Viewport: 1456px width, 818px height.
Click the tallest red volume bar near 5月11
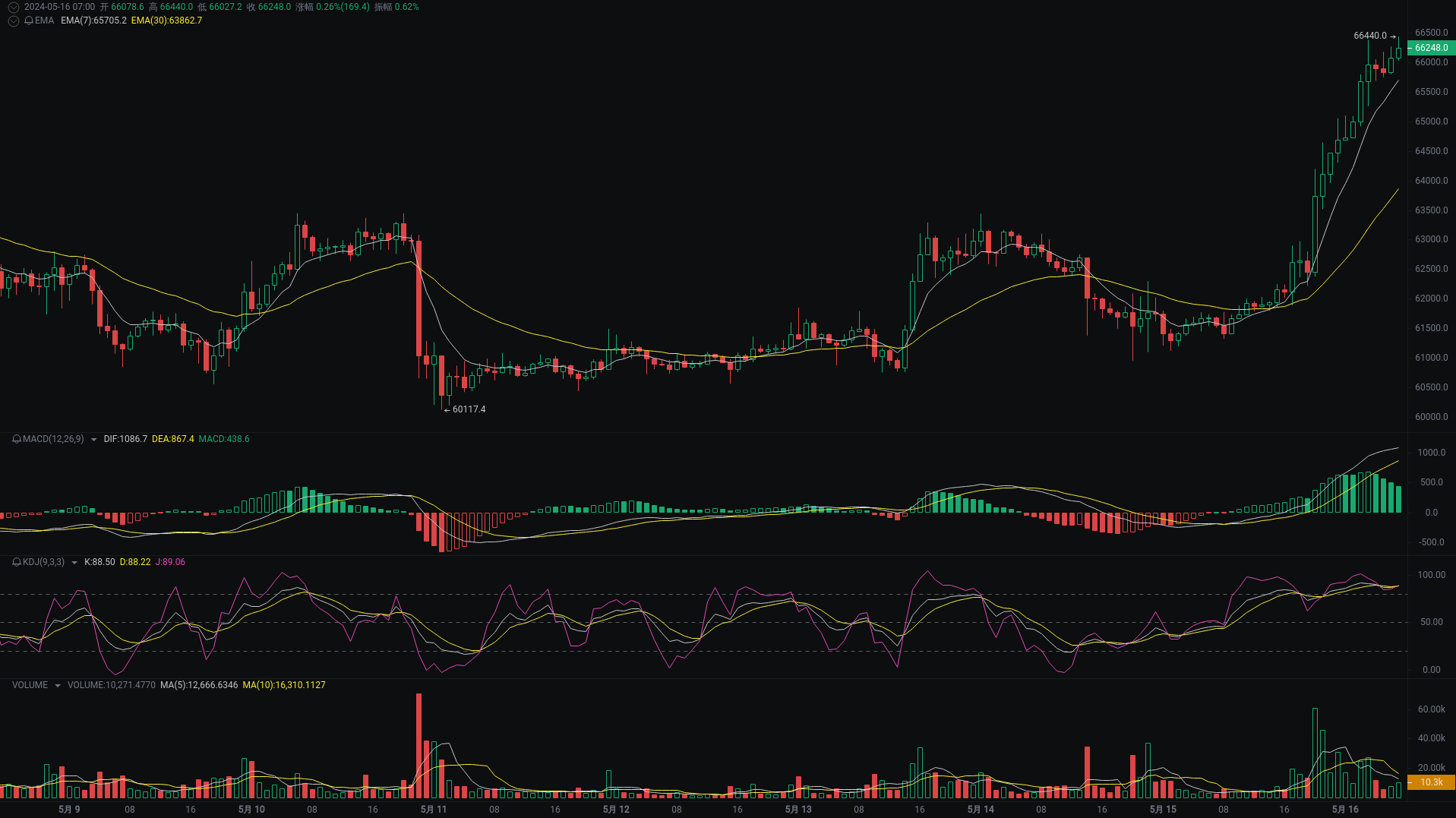click(418, 741)
